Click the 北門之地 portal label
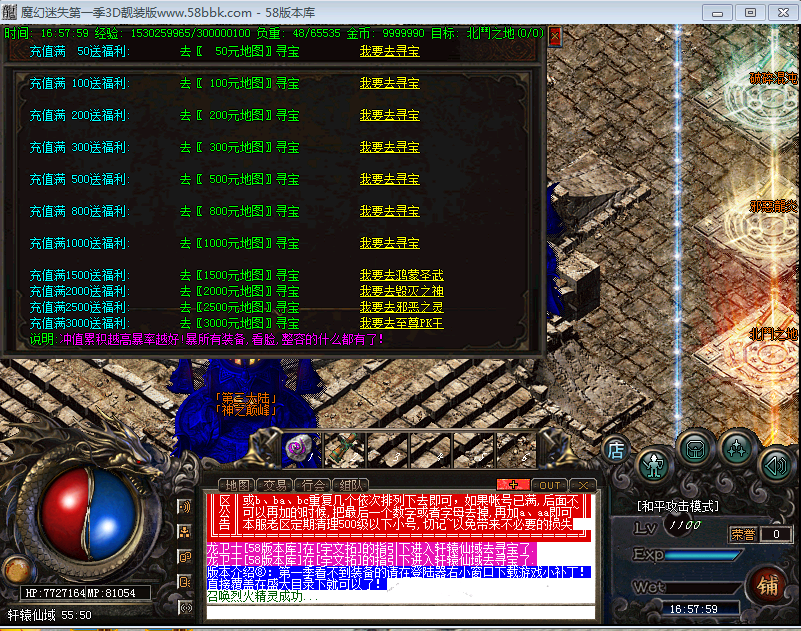Screen dimensions: 801x631 [x=773, y=335]
